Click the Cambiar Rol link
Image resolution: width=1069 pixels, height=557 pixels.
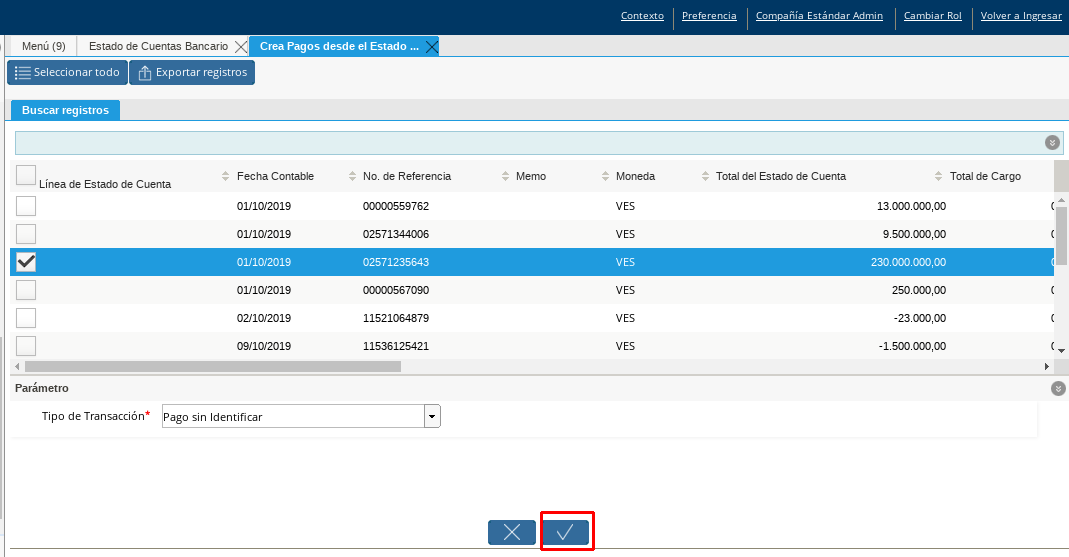932,16
